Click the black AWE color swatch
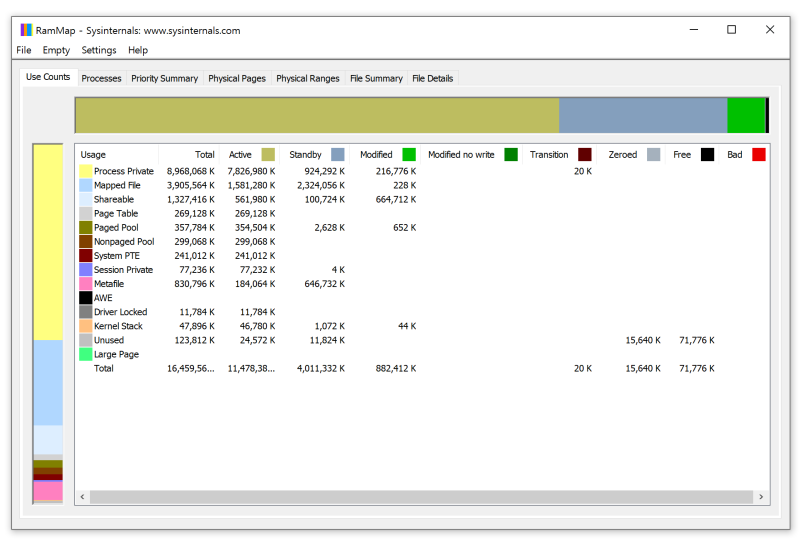Viewport: 800px width, 548px height. tap(86, 298)
